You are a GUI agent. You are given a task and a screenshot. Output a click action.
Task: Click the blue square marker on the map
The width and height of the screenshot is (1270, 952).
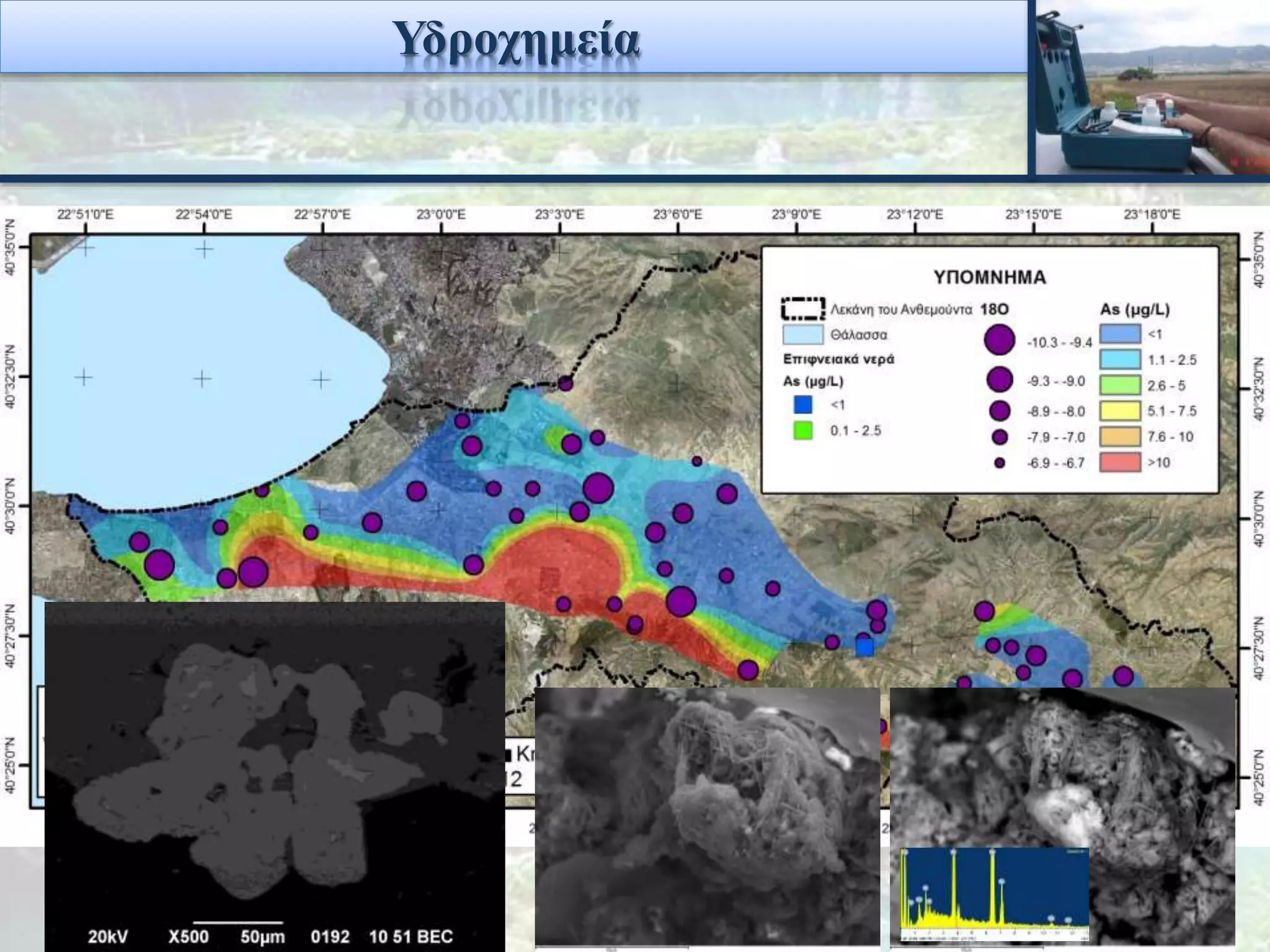point(864,648)
